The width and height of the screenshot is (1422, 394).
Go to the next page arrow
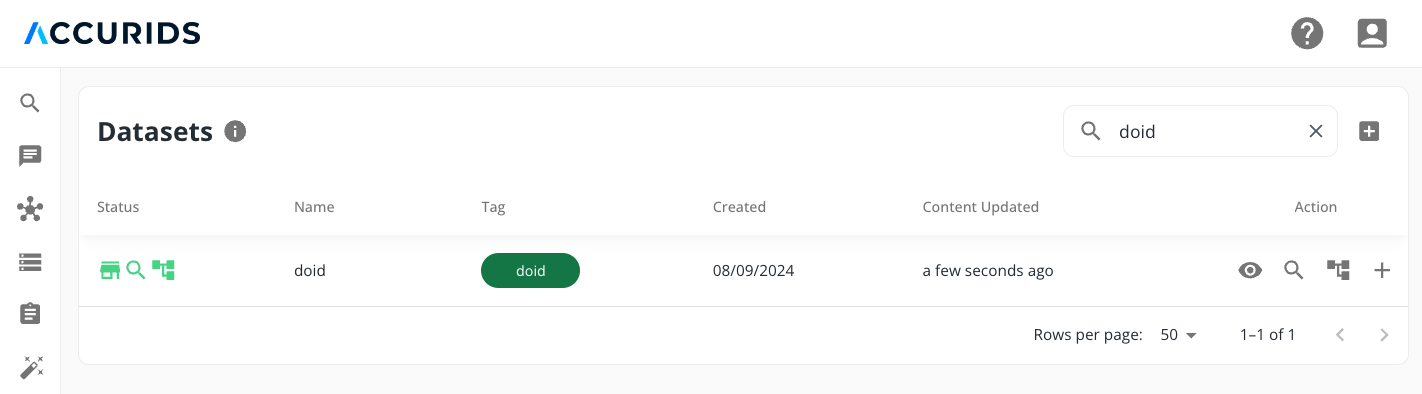[x=1384, y=335]
